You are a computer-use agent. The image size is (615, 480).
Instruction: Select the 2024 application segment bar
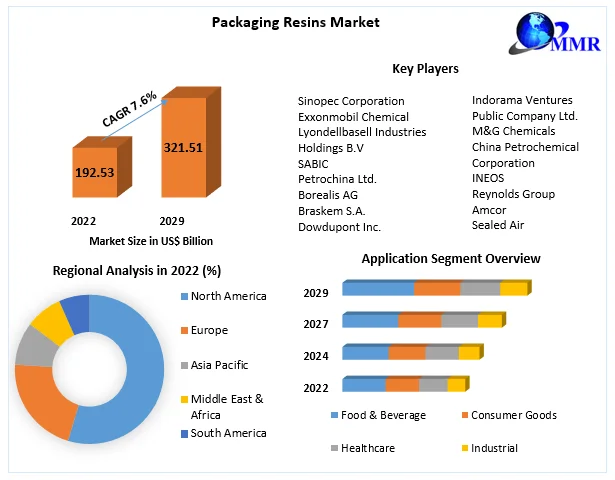(x=410, y=352)
